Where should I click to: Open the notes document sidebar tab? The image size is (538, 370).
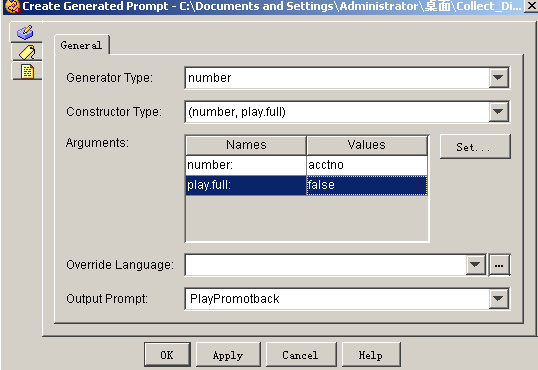[x=27, y=71]
